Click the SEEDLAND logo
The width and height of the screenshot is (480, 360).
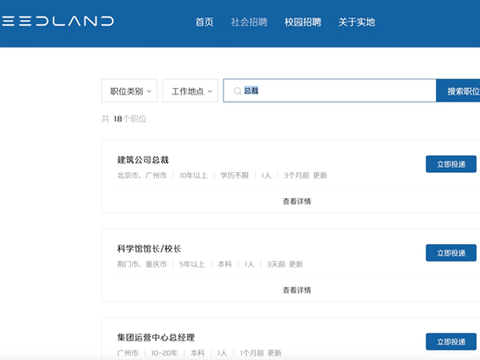point(58,21)
